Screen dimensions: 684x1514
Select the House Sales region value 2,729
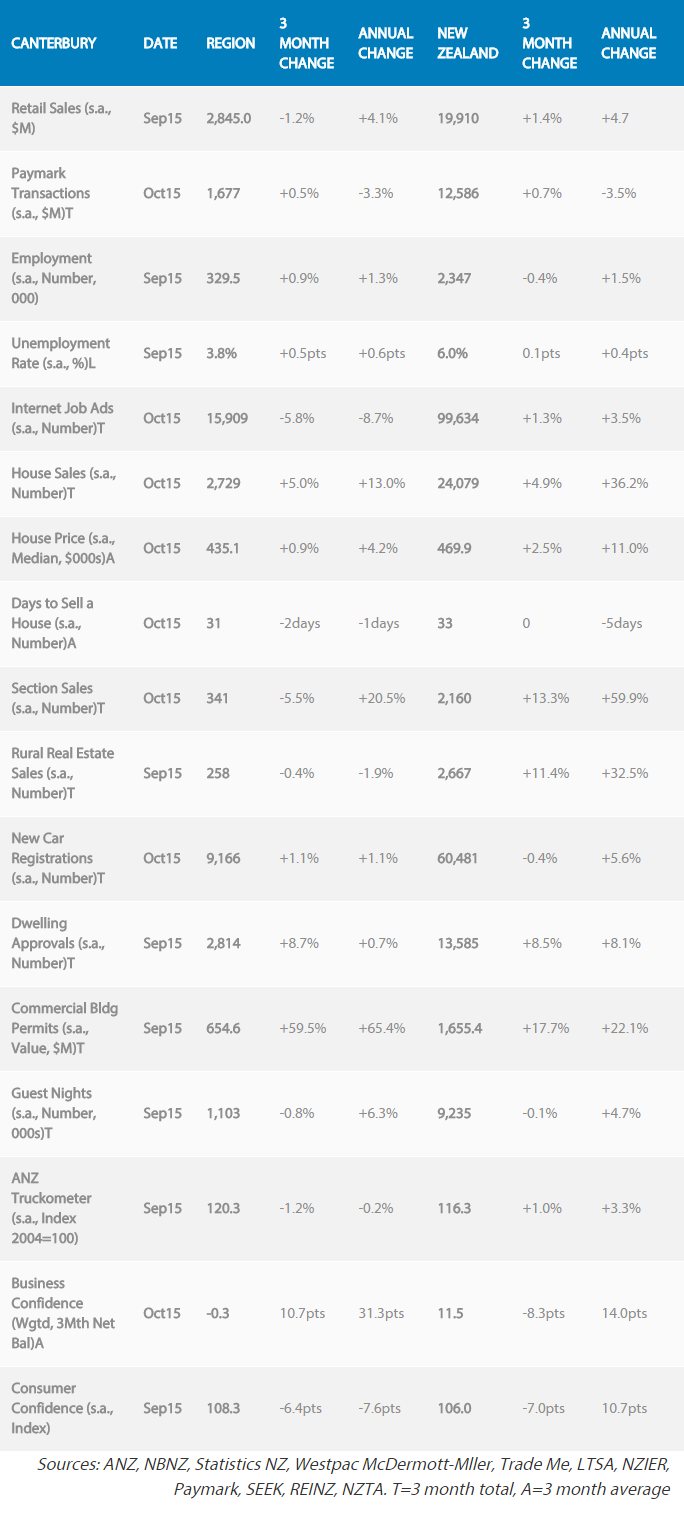(225, 483)
